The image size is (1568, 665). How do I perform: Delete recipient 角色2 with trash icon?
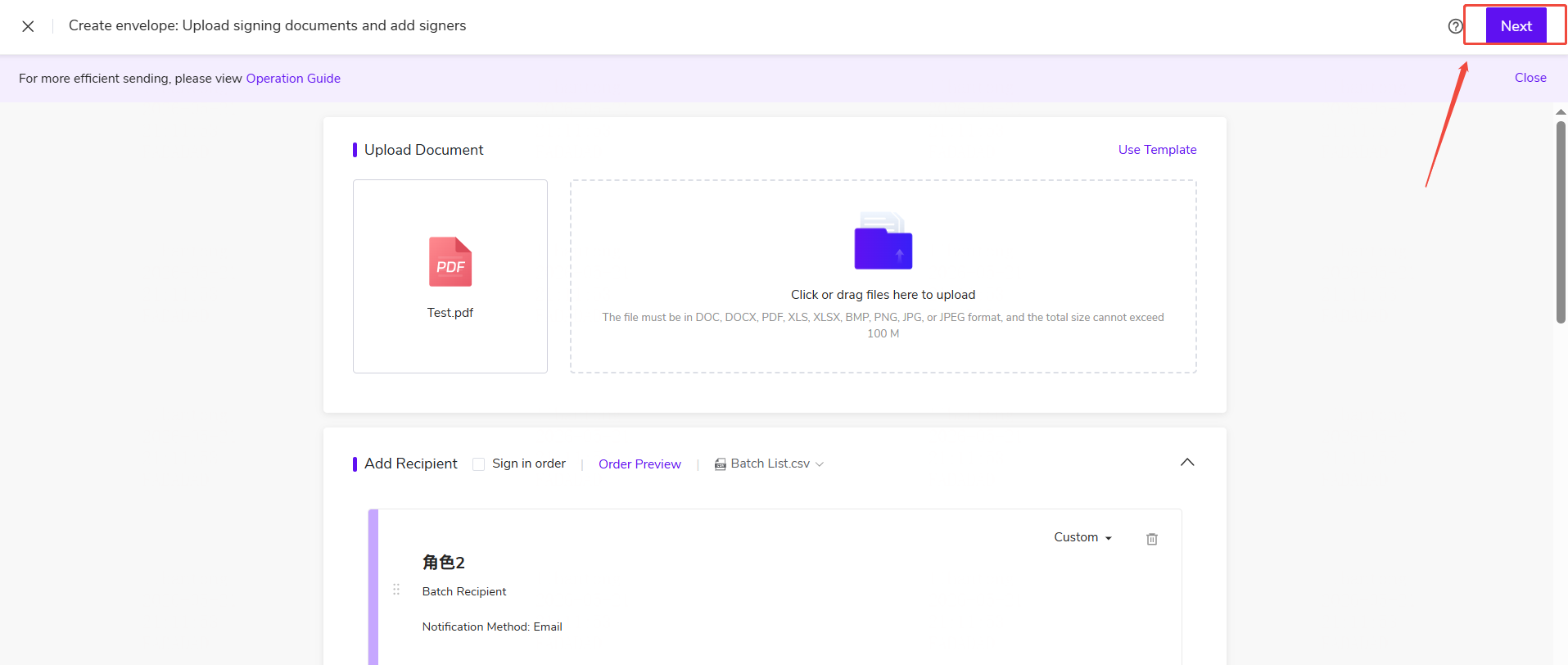pyautogui.click(x=1152, y=539)
